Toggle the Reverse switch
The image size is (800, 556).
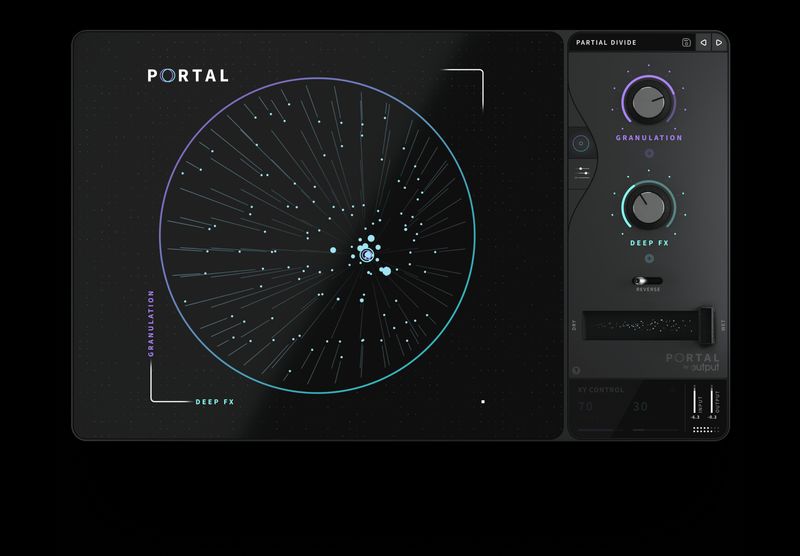[x=647, y=281]
